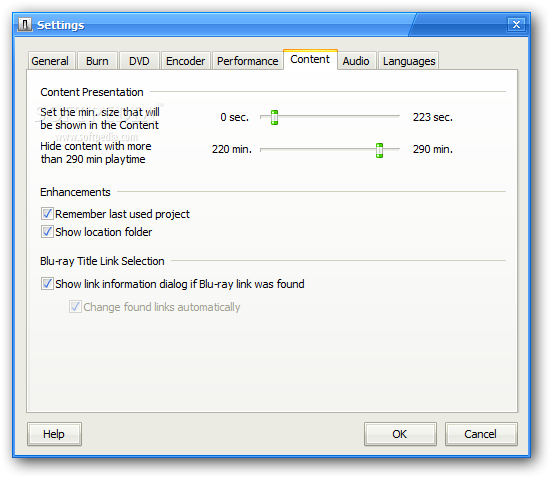Click 'Hide content with more than' description

coord(96,153)
